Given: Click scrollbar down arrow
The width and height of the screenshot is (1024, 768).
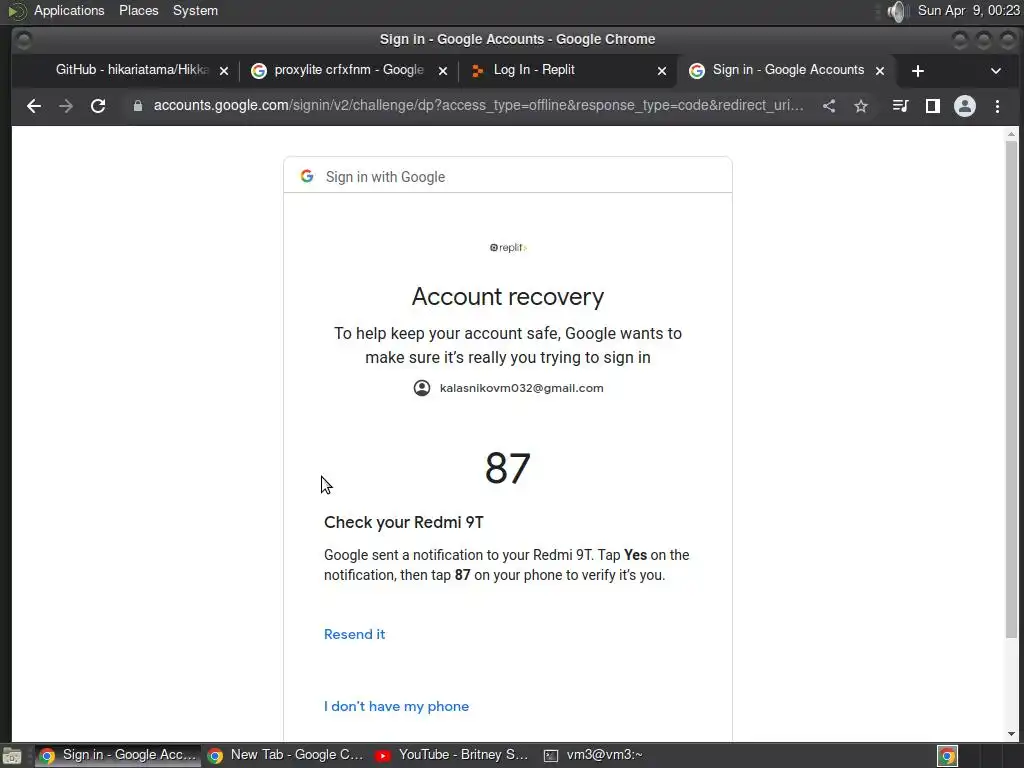Looking at the screenshot, I should (1011, 734).
